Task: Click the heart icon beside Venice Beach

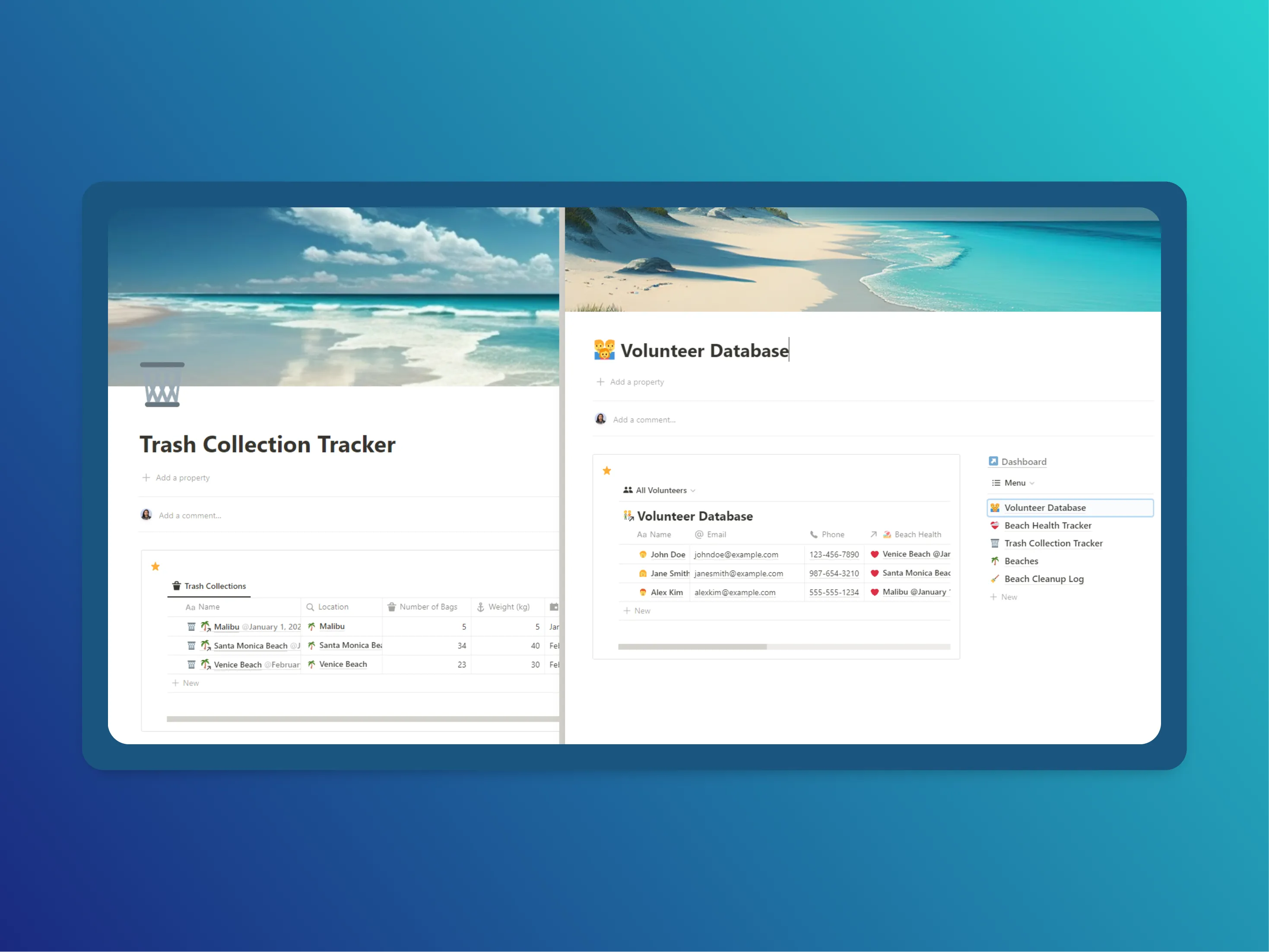Action: [874, 554]
